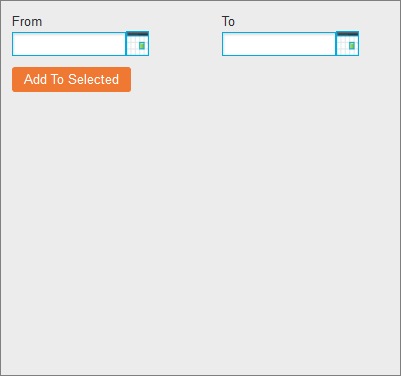The image size is (401, 376).
Task: Open the From date calendar picker
Action: coord(137,44)
